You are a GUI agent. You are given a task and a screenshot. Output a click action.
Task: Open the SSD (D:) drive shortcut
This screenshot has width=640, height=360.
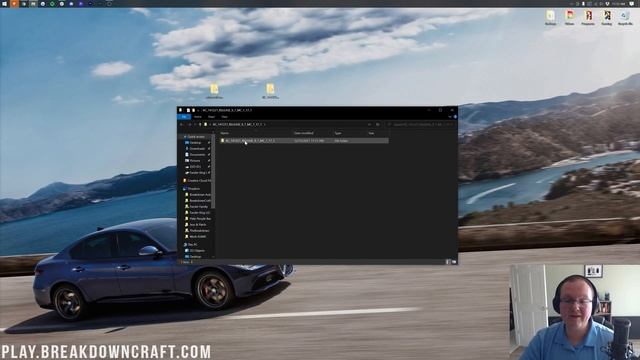[195, 167]
